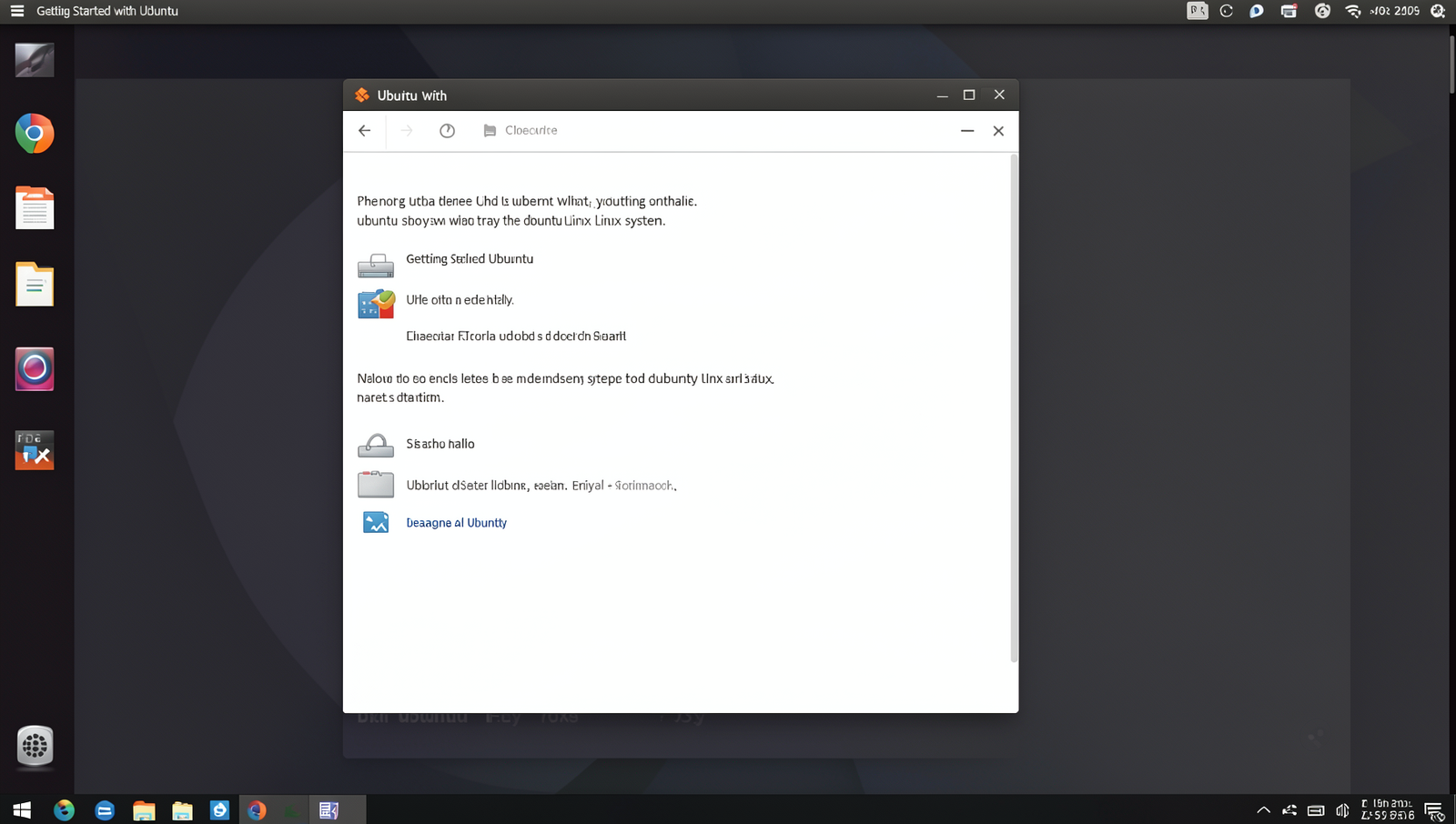Expand hidden tray icons with the taskbar chevron
This screenshot has height=824, width=1456.
[1263, 810]
